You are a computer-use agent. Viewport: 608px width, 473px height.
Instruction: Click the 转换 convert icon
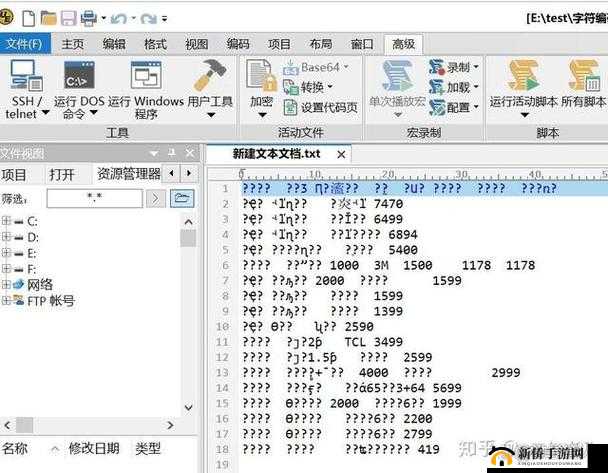[290, 87]
